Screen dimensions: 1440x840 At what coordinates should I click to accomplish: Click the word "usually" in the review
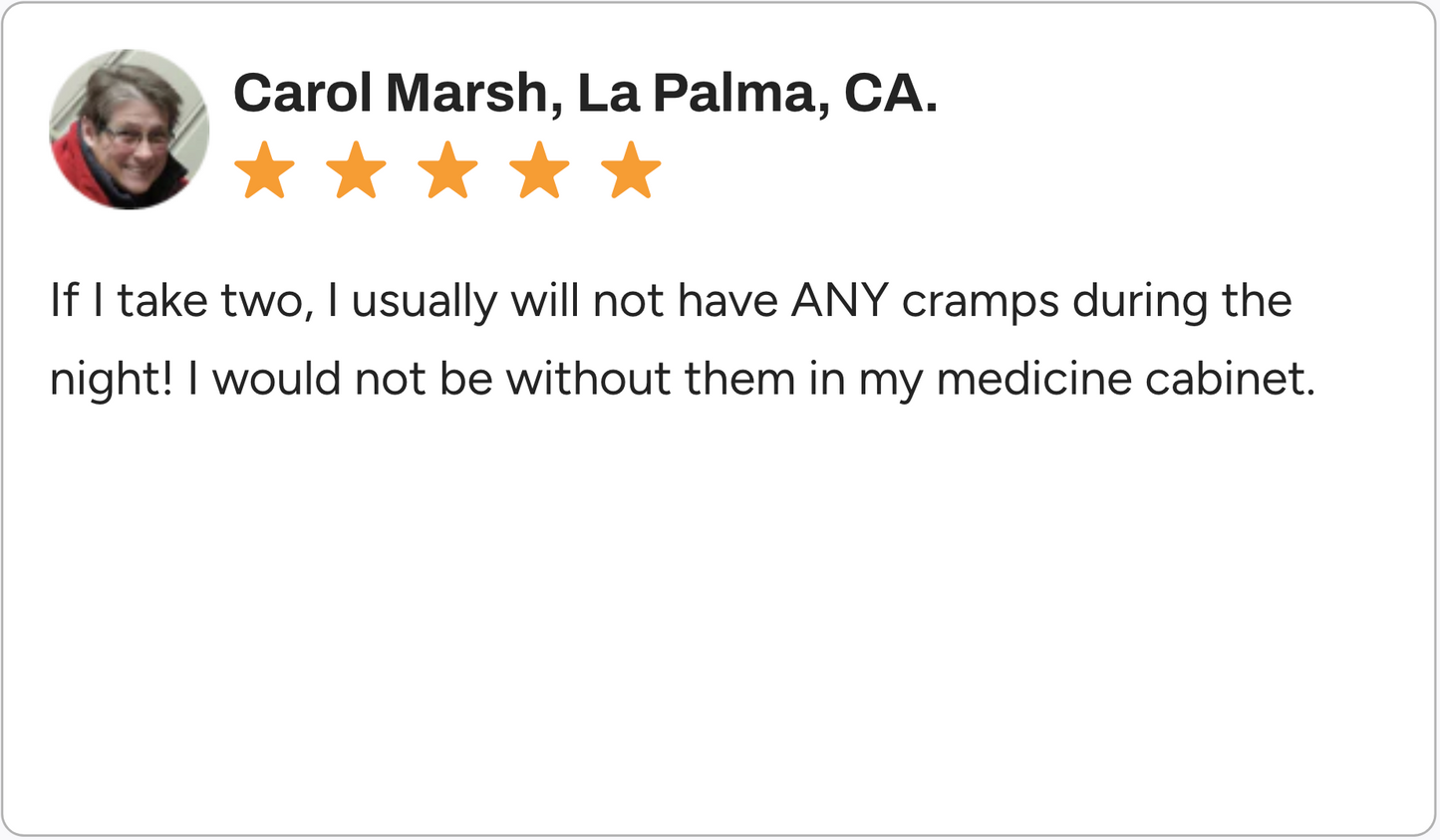[424, 303]
